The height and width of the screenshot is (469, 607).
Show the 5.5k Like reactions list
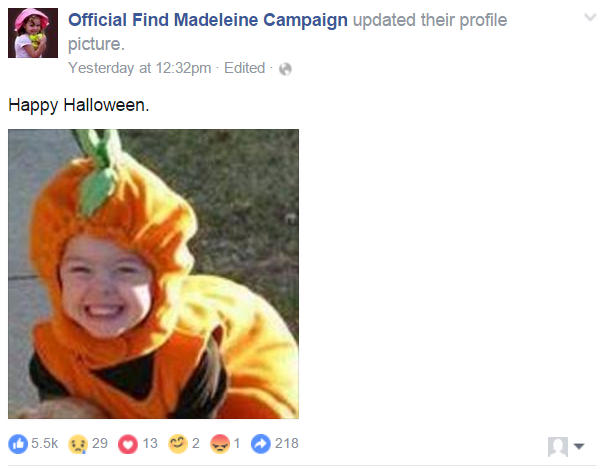[x=45, y=443]
